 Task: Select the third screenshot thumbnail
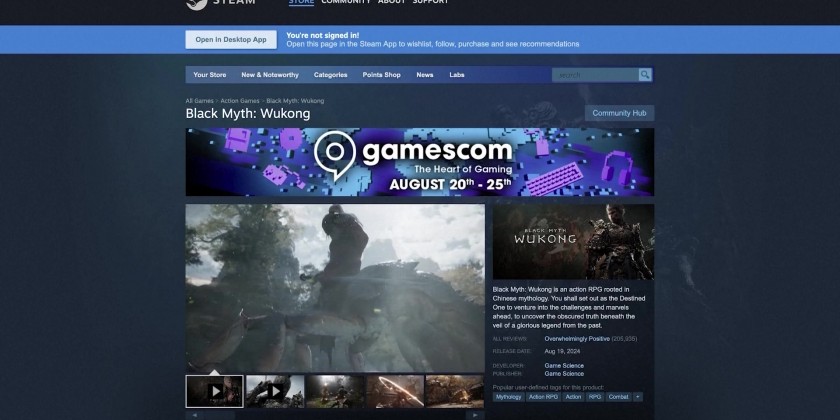click(334, 391)
